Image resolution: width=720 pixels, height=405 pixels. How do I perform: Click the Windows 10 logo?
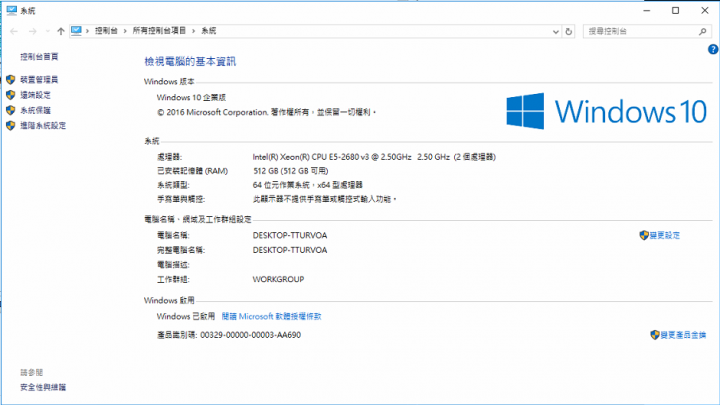(606, 111)
